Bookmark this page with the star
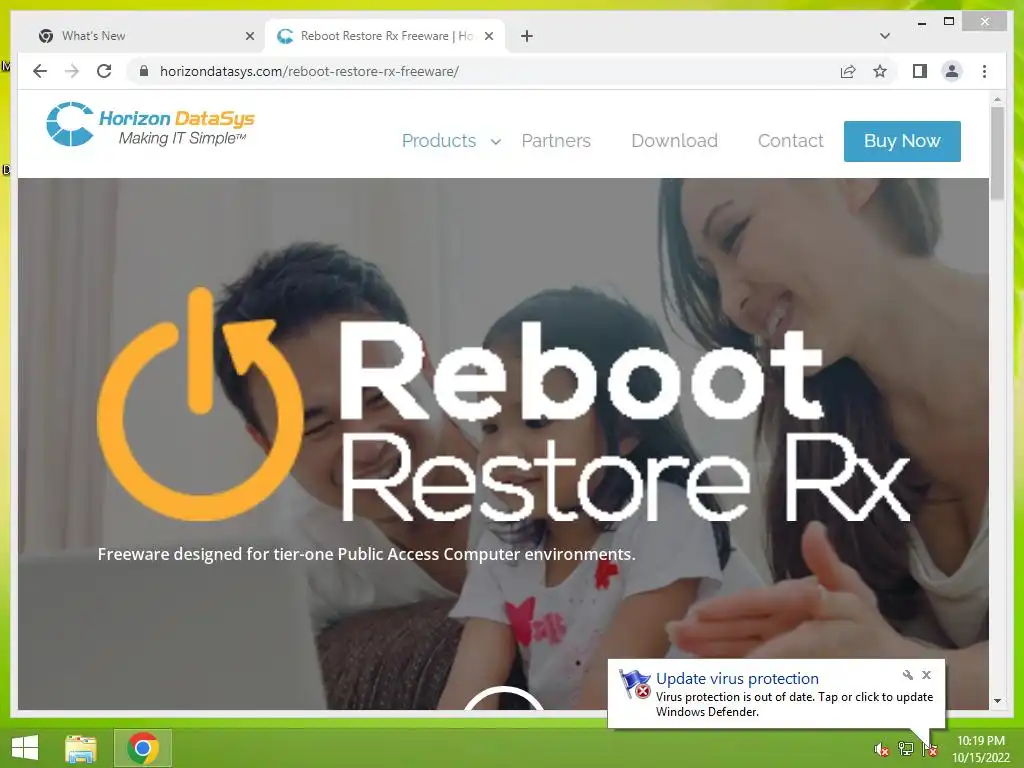The image size is (1024, 768). click(x=880, y=71)
